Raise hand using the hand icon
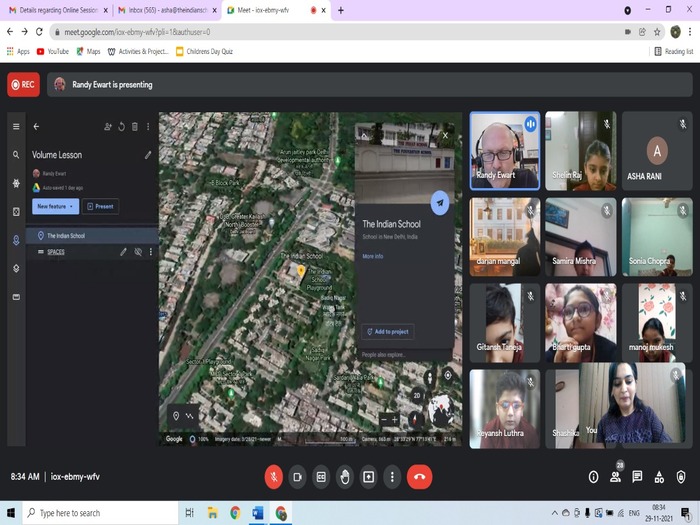 tap(345, 477)
